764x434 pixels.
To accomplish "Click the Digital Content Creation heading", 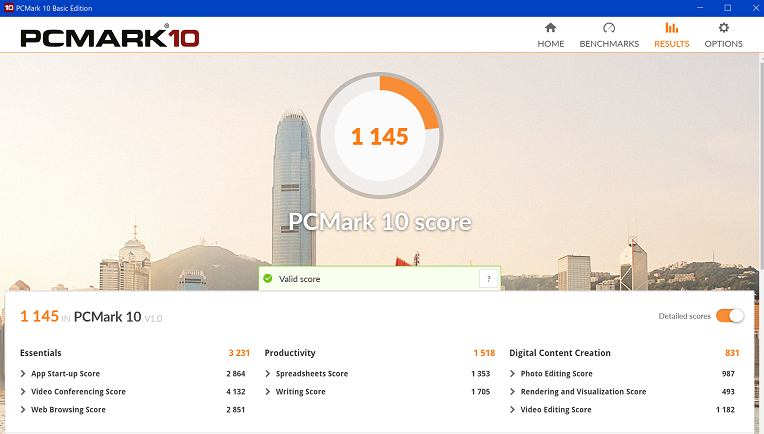I will click(x=560, y=353).
